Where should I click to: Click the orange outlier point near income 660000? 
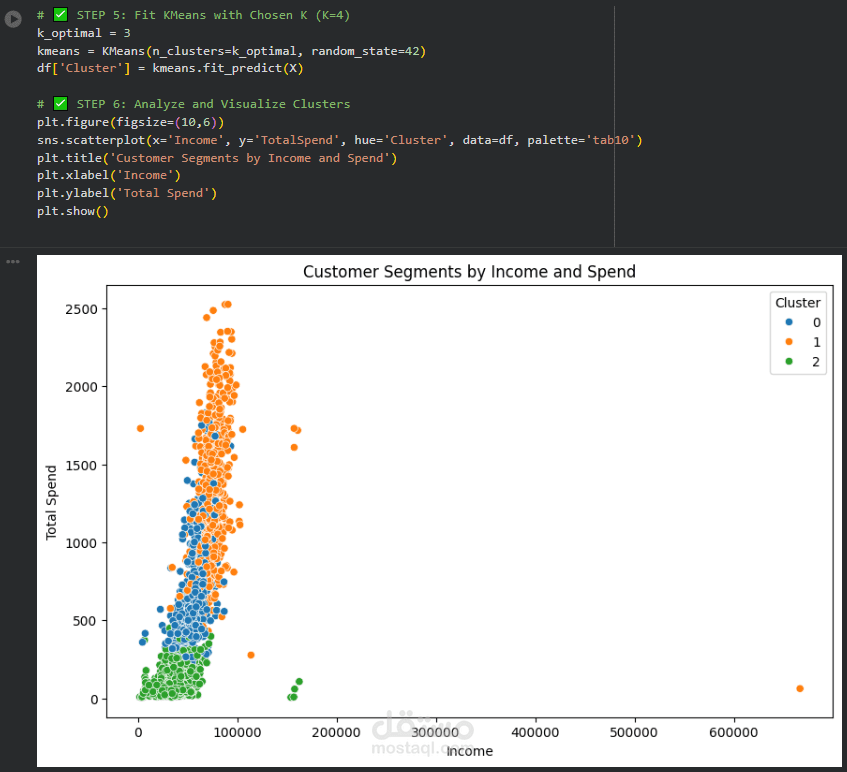point(800,688)
